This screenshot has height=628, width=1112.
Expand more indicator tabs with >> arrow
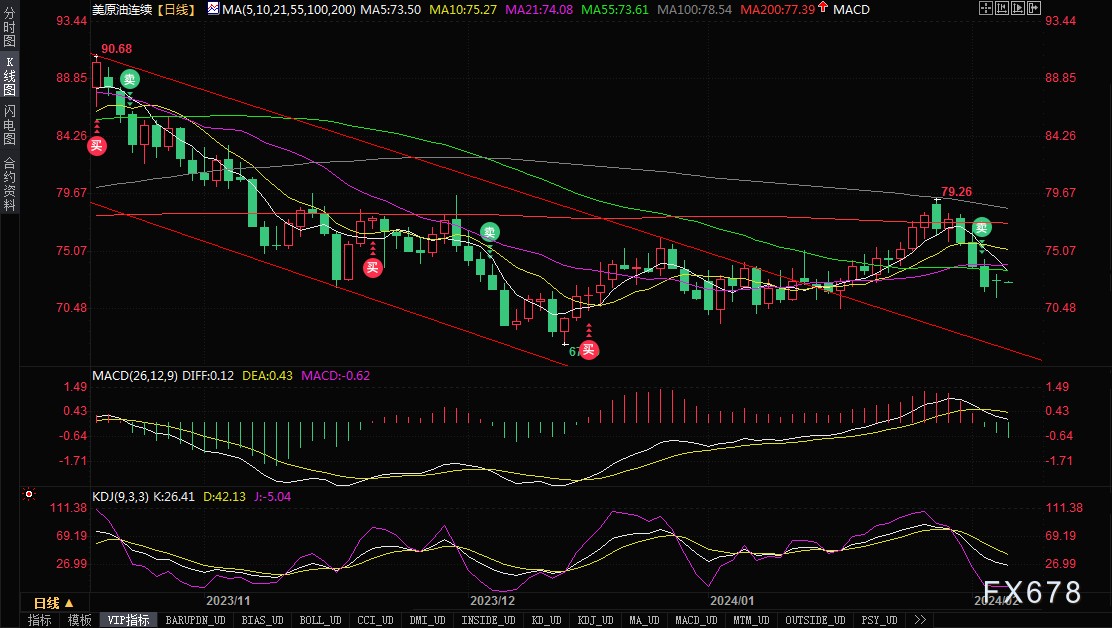point(919,620)
